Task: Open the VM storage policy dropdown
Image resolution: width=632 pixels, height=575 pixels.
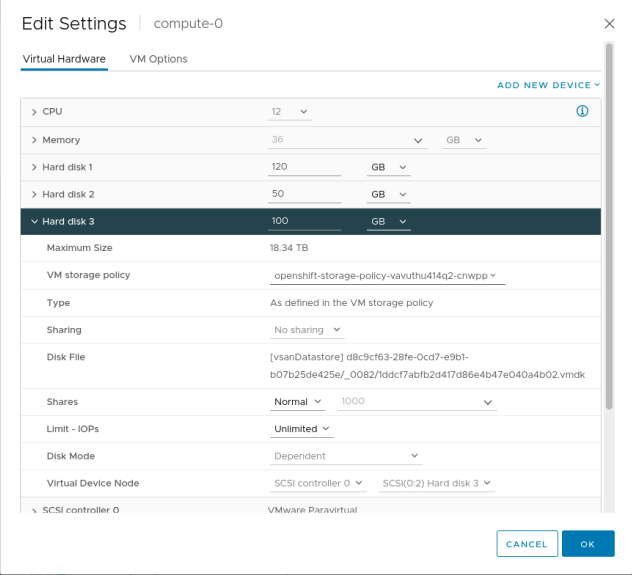Action: (386, 275)
